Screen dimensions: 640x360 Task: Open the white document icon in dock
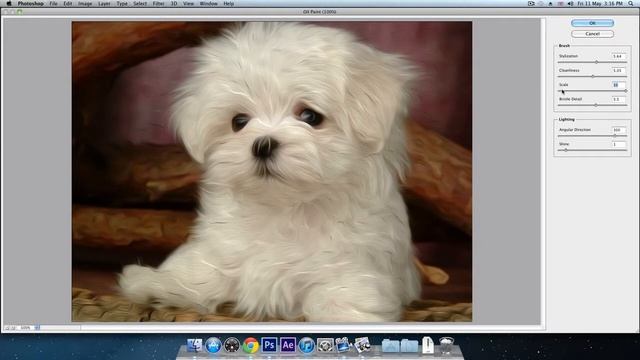[428, 345]
